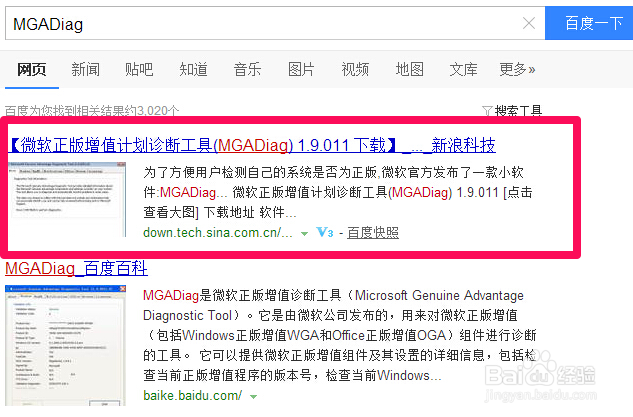
Task: Open the 微软正版增值计划诊断工具 新浪科技 result link
Action: tap(252, 145)
